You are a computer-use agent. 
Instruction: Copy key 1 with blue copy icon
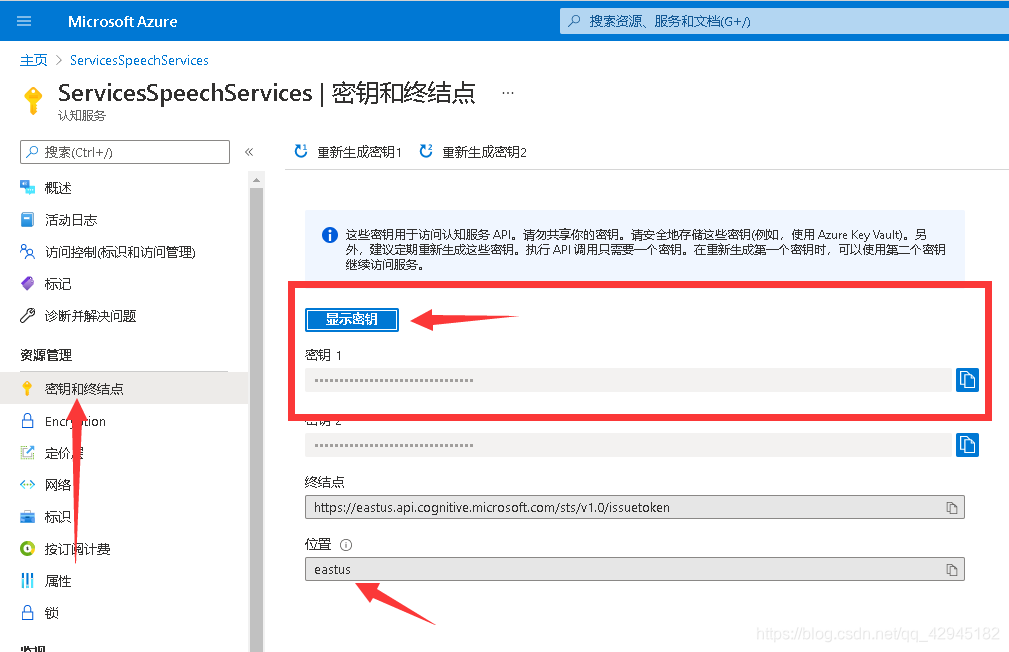point(967,380)
